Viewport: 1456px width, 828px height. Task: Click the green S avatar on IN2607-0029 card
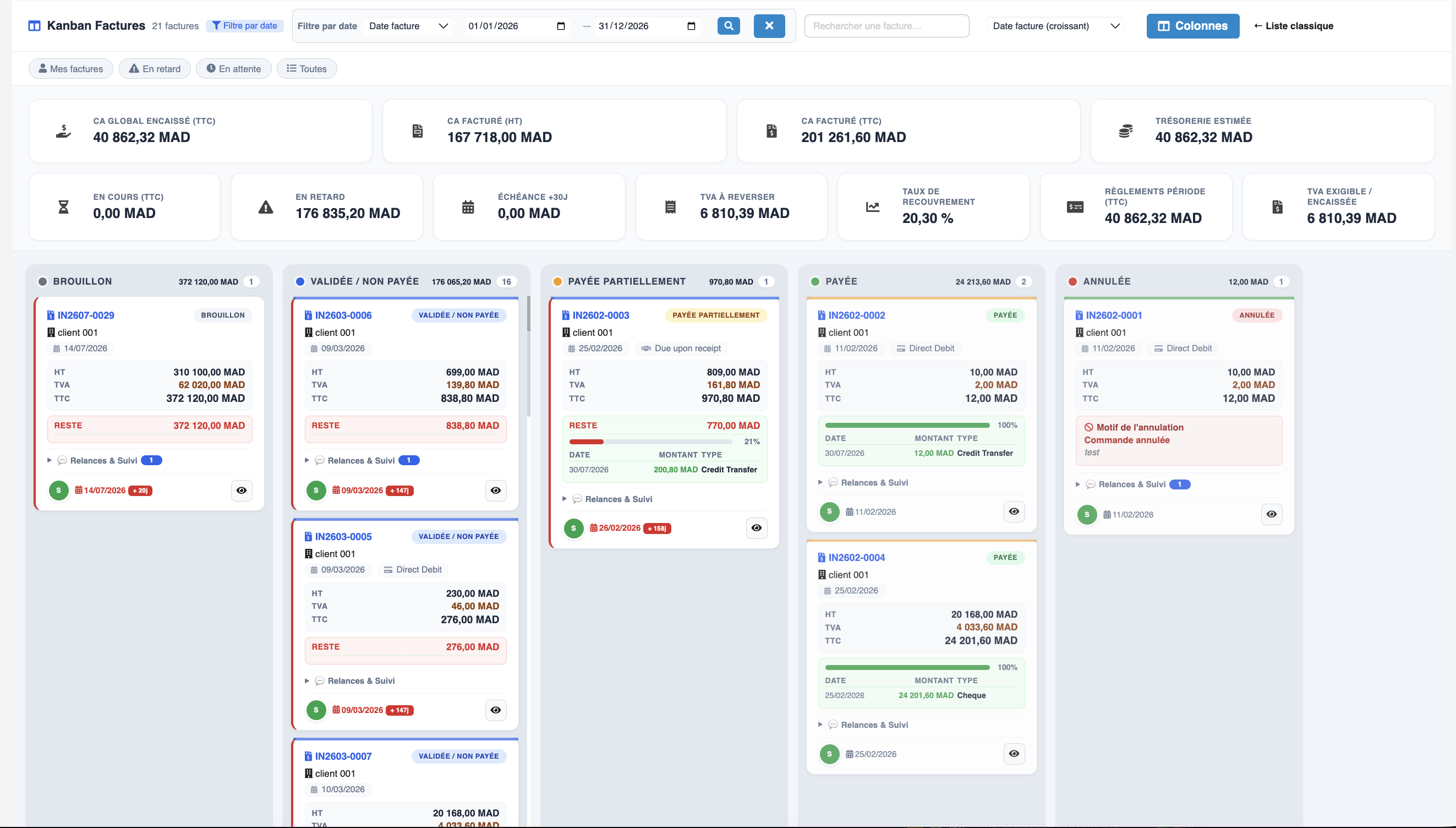[x=58, y=490]
